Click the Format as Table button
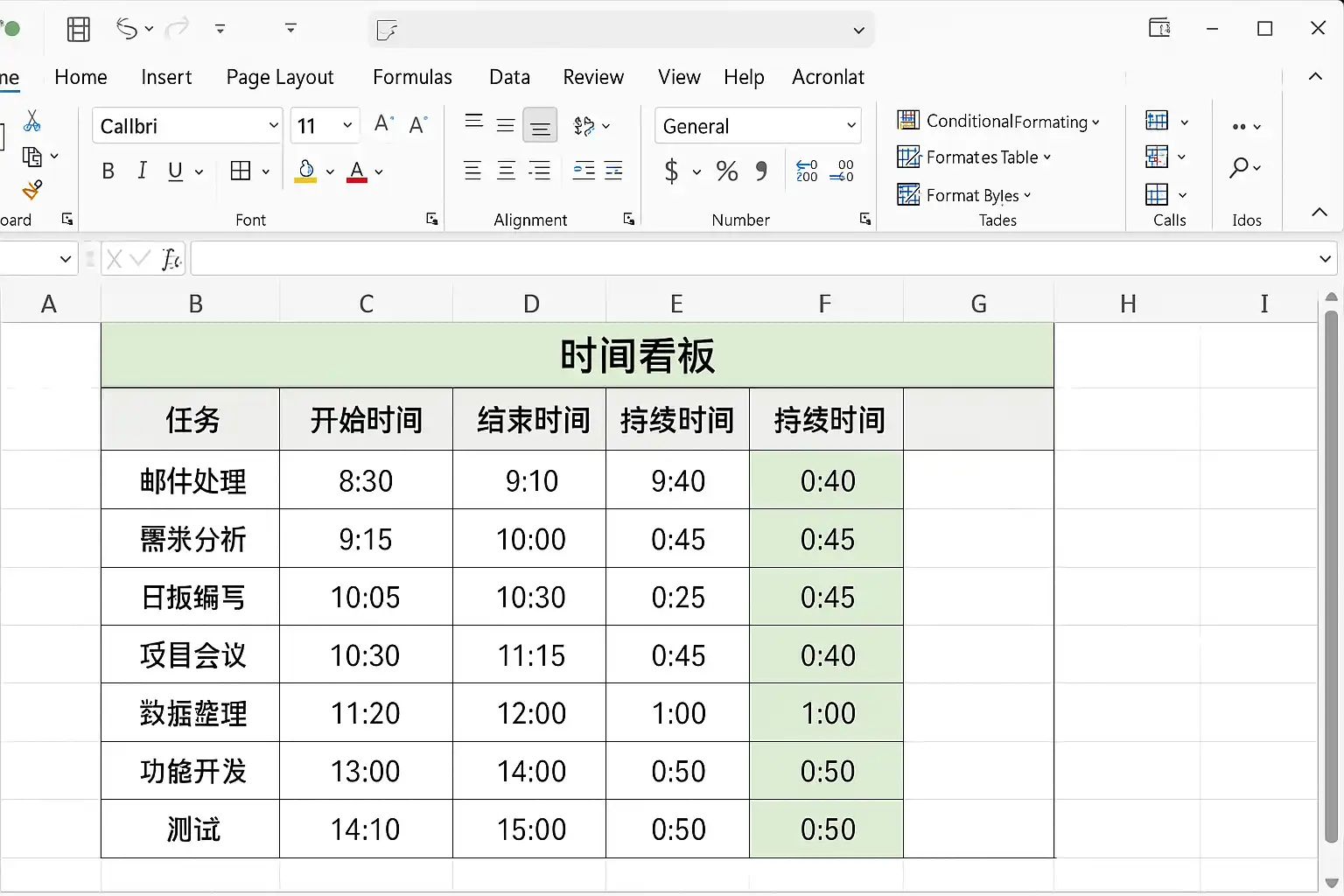This screenshot has width=1344, height=896. 974,157
